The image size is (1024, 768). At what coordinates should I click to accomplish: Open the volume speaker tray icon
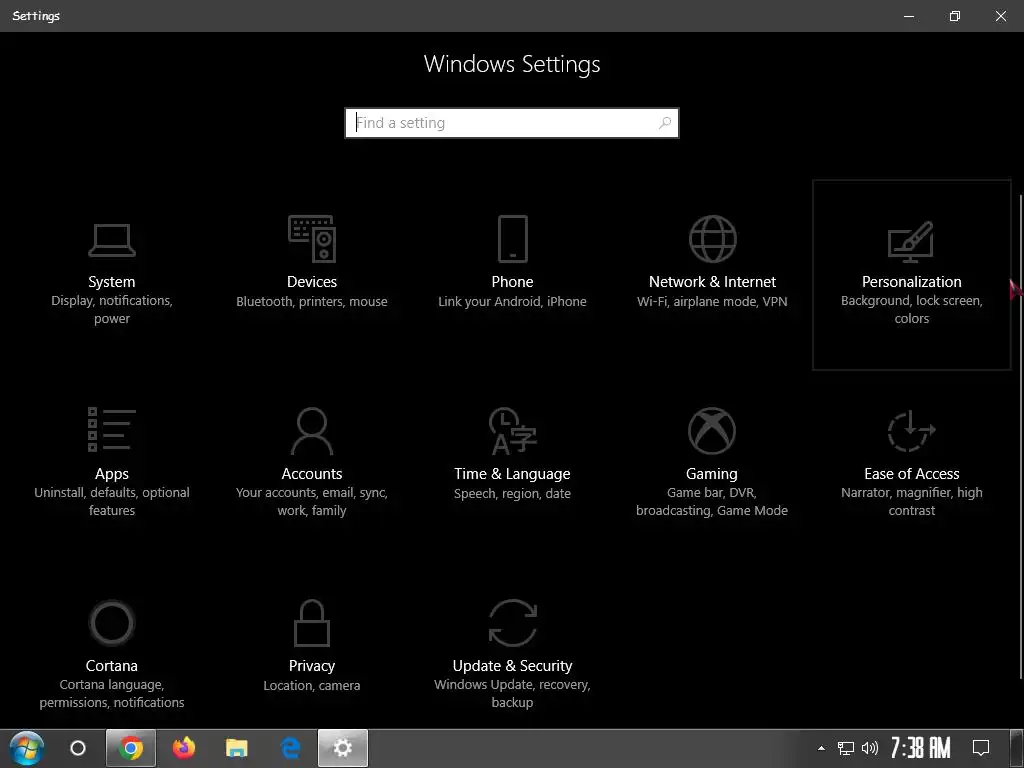(x=869, y=748)
